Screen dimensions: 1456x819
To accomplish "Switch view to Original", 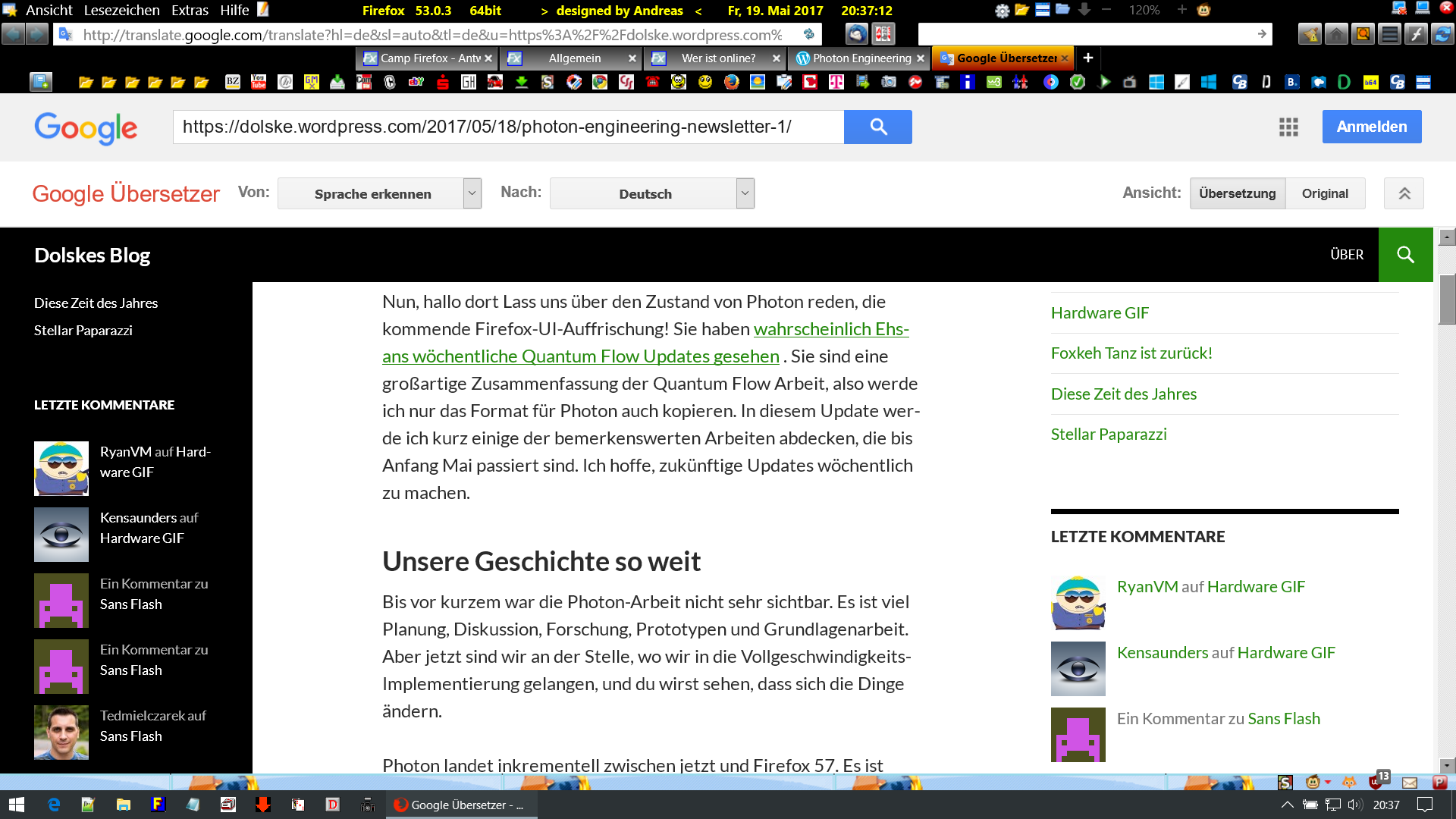I will click(x=1325, y=193).
